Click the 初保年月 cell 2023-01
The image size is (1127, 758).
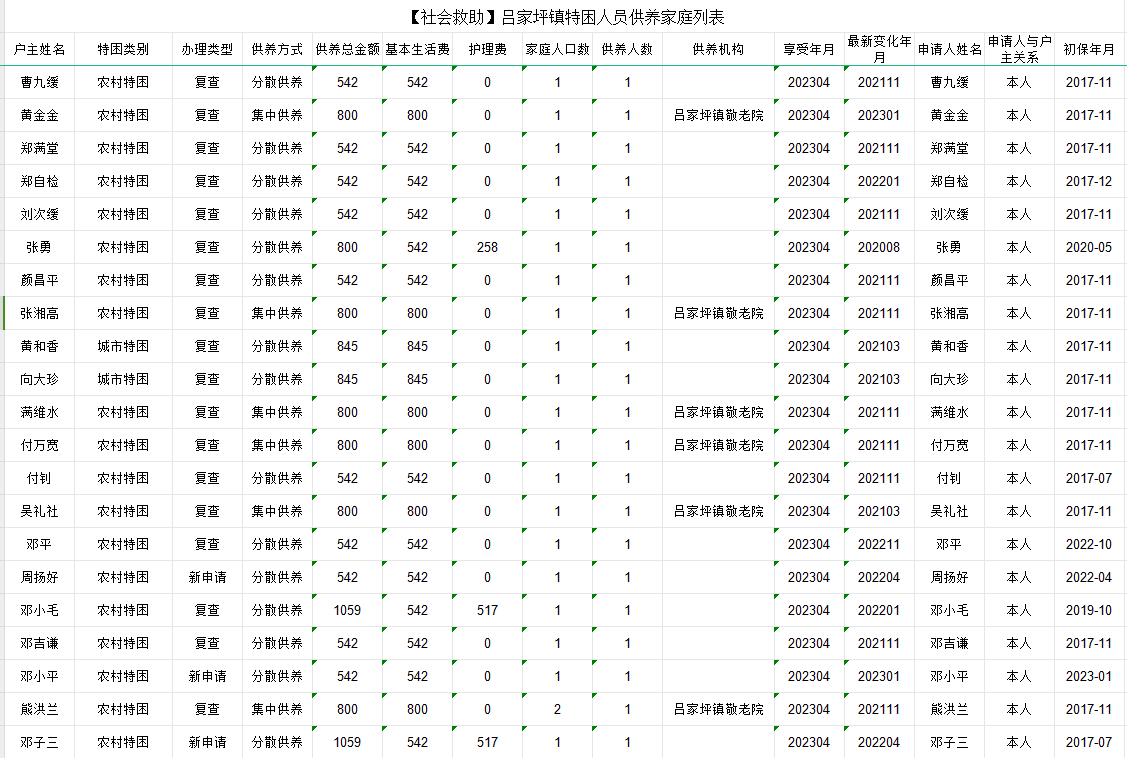tap(1088, 676)
